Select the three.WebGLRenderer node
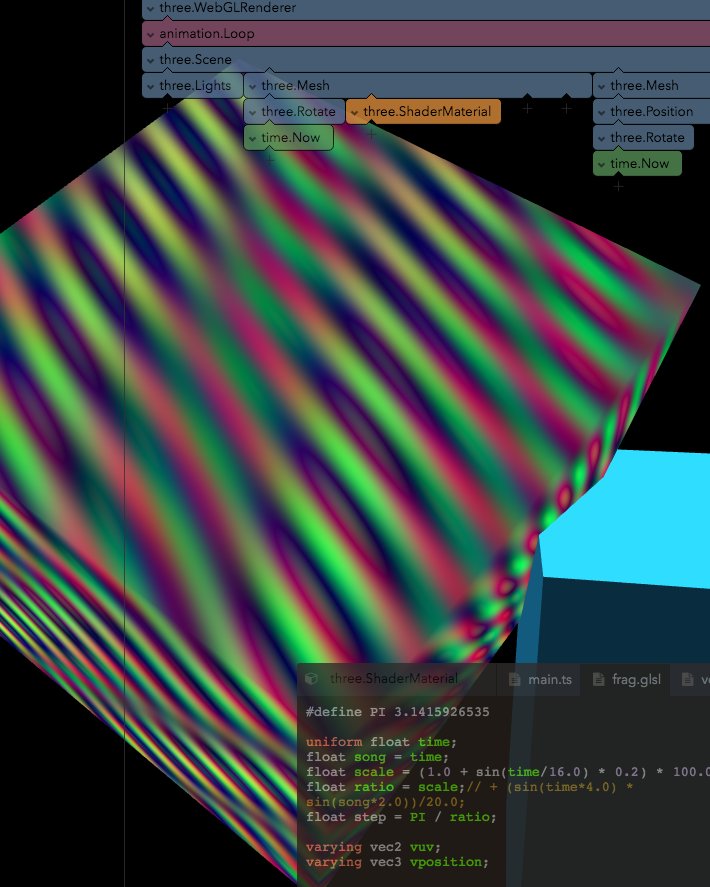Image resolution: width=710 pixels, height=887 pixels. pyautogui.click(x=426, y=8)
